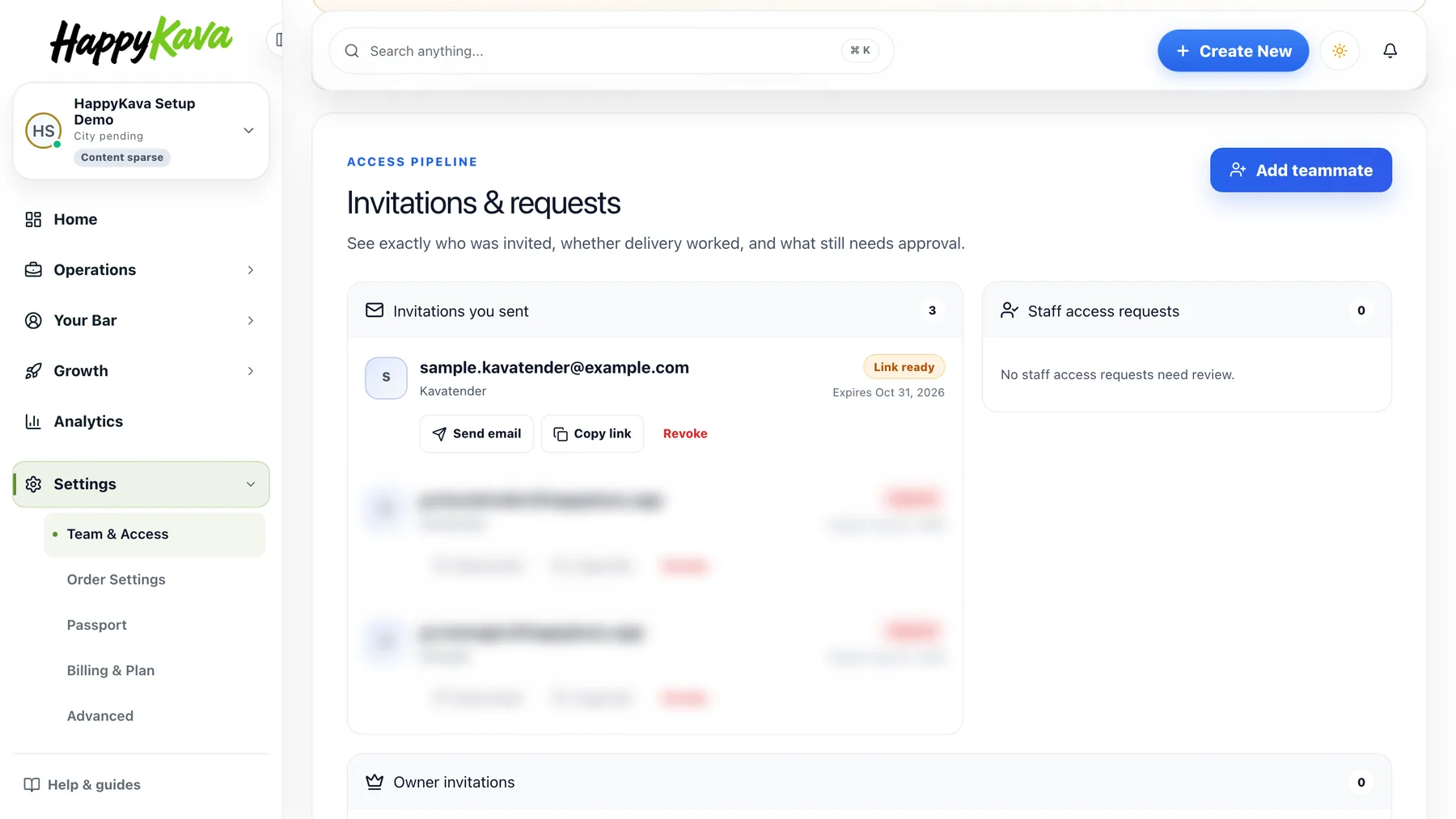The image size is (1456, 819).
Task: Open the workspace switcher chevron
Action: click(x=249, y=131)
